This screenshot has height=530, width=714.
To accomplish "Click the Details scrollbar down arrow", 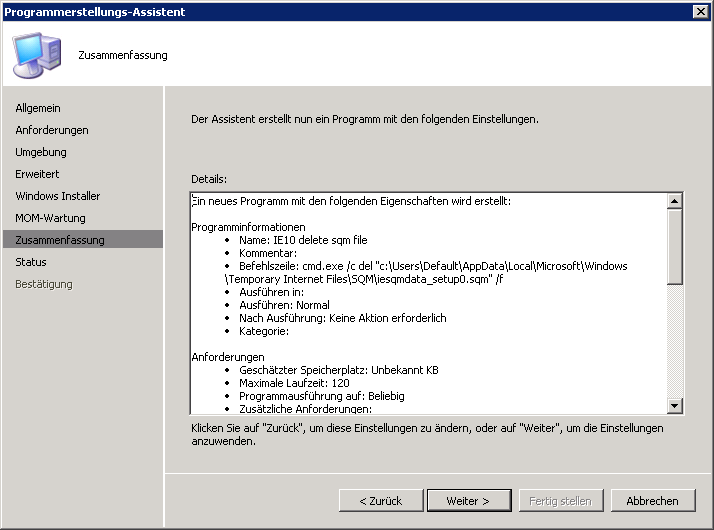I will (x=675, y=405).
